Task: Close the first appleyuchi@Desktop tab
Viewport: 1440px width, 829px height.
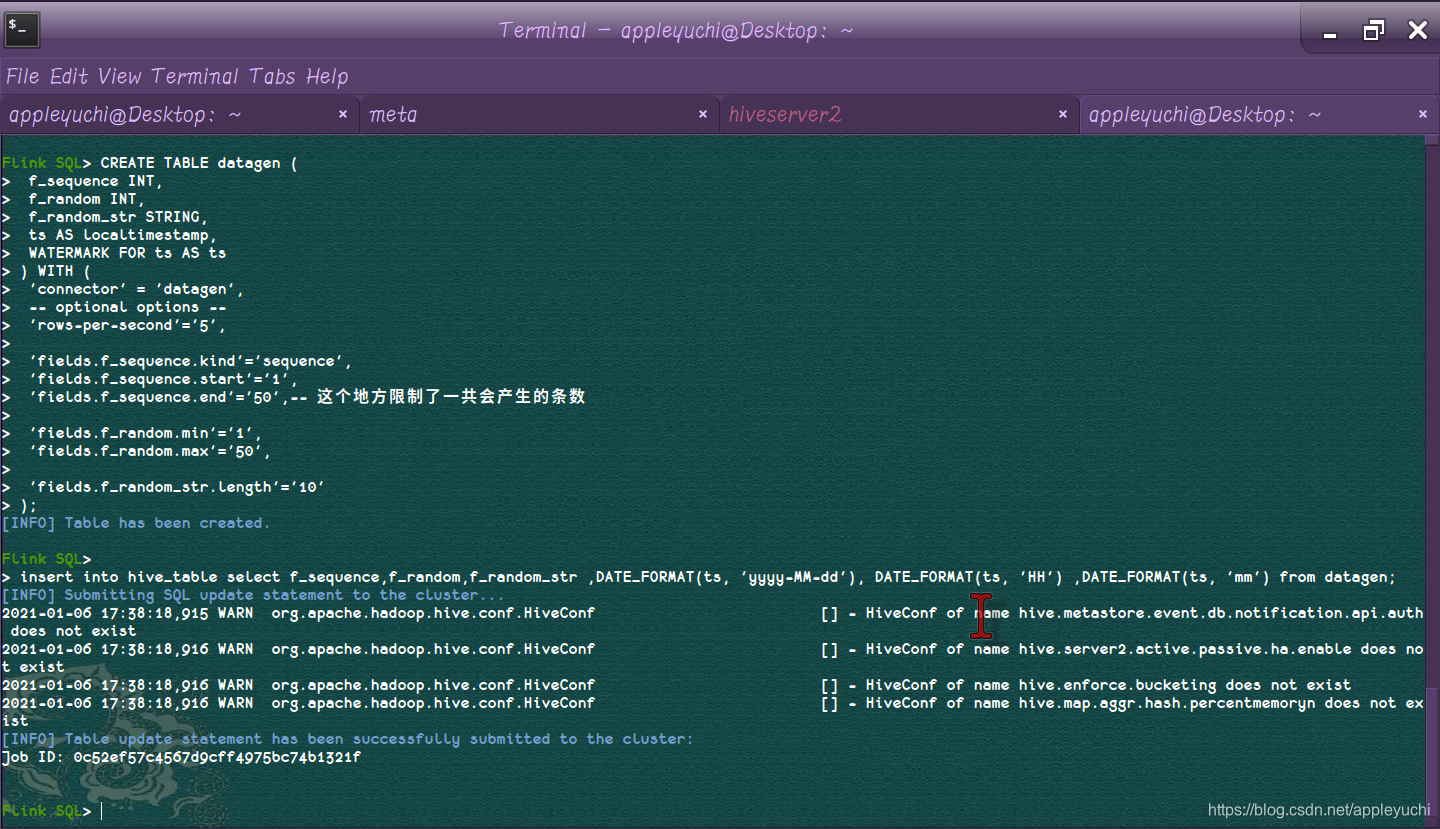Action: (x=343, y=114)
